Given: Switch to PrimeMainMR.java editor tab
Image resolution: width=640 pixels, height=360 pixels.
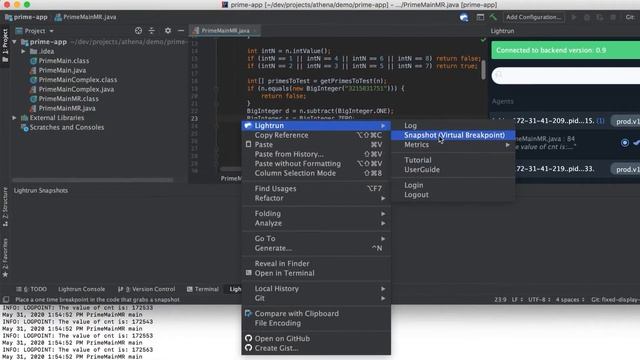Looking at the screenshot, I should [225, 31].
